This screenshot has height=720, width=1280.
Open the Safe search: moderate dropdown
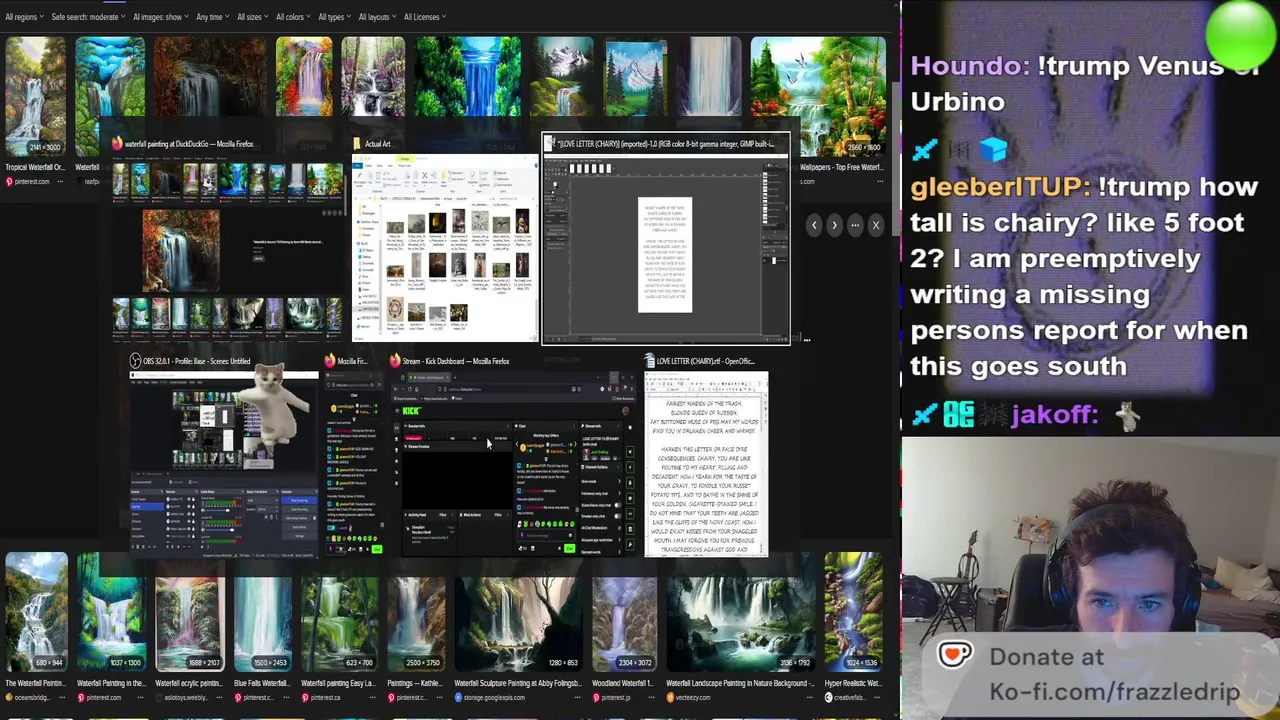pyautogui.click(x=88, y=17)
